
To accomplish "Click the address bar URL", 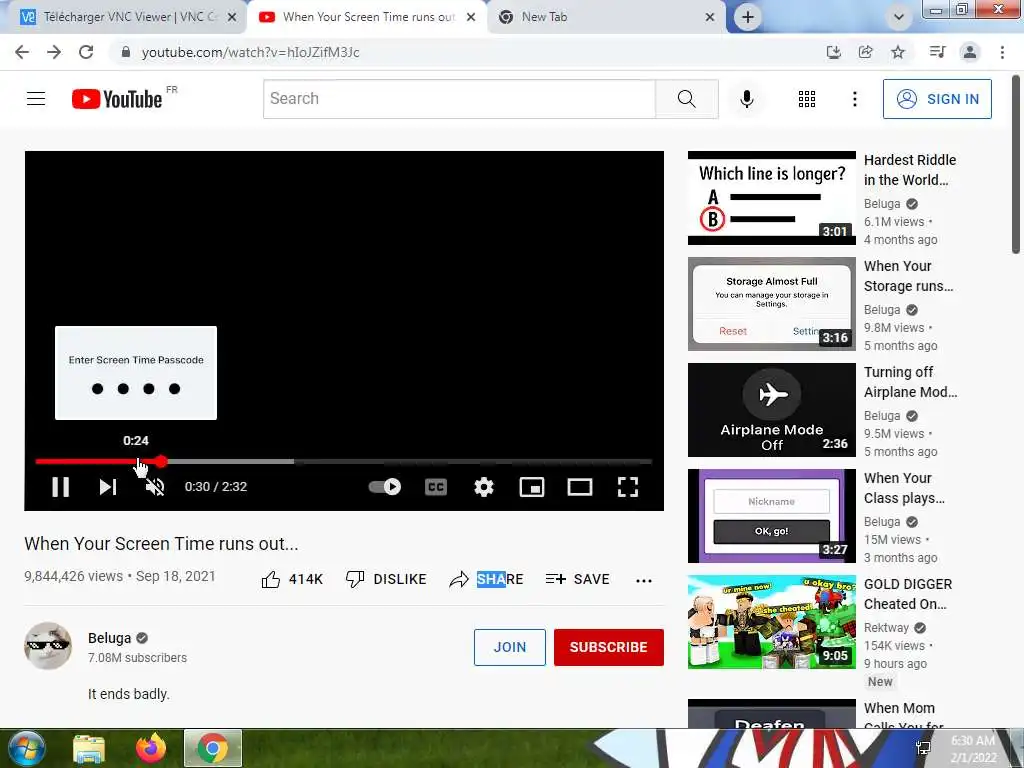I will tap(251, 52).
